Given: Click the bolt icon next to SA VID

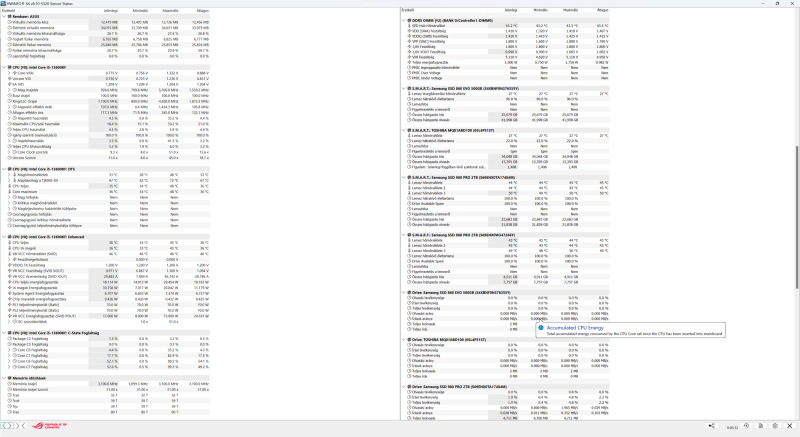Looking at the screenshot, I should pyautogui.click(x=10, y=84).
